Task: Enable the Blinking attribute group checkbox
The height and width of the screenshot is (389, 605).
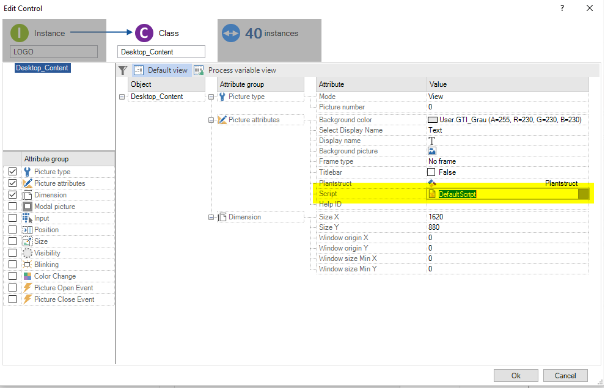Action: 12,264
